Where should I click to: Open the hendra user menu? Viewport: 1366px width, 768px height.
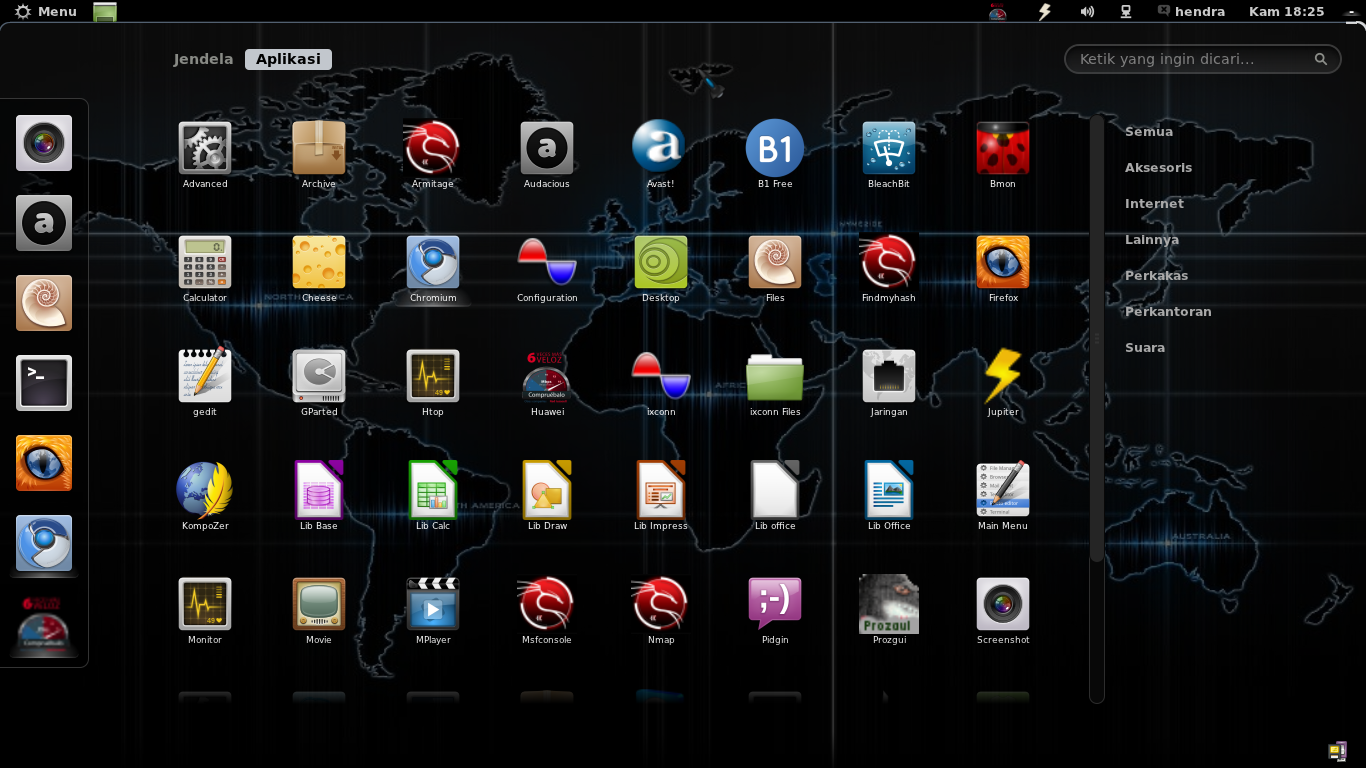[x=1191, y=11]
